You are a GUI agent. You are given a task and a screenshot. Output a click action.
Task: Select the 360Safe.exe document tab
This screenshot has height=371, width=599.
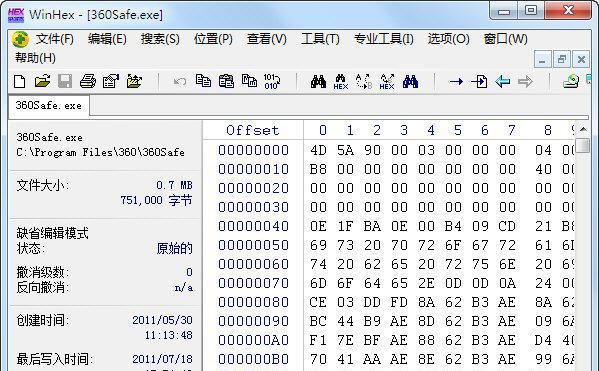coord(49,105)
